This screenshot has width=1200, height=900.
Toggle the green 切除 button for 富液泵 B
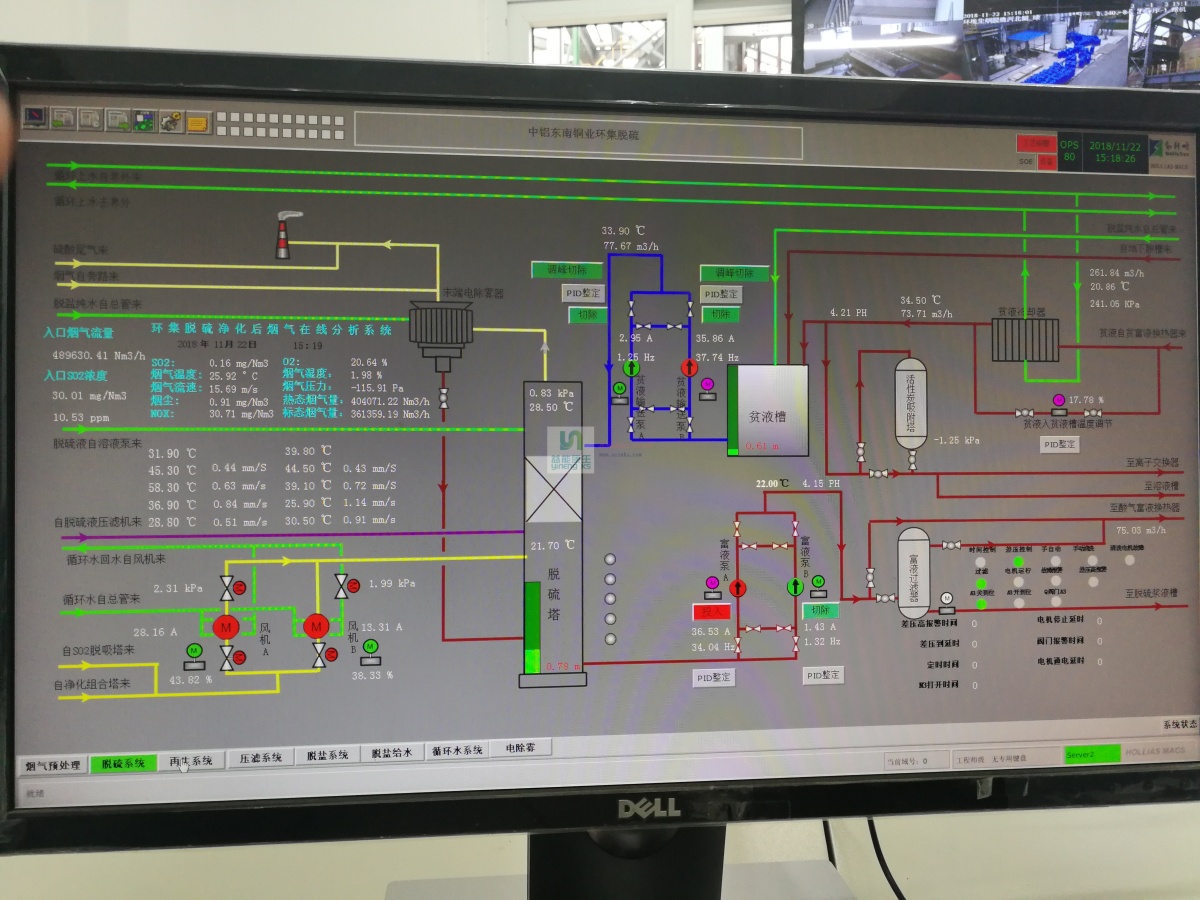(820, 610)
